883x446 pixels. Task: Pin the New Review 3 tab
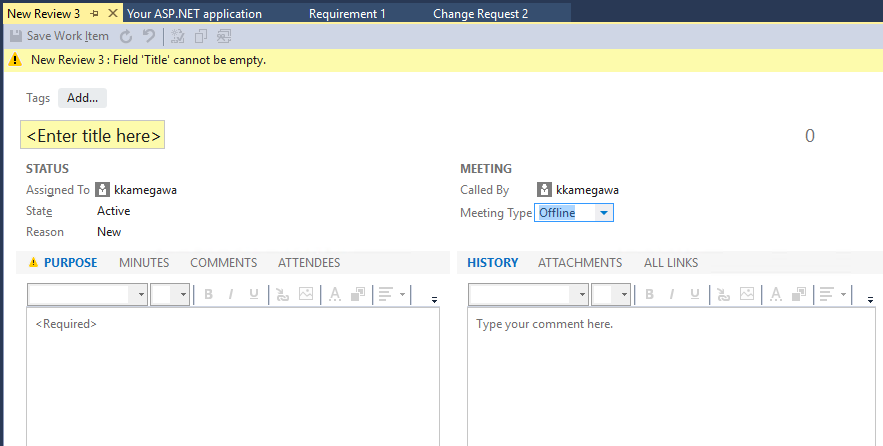point(94,14)
